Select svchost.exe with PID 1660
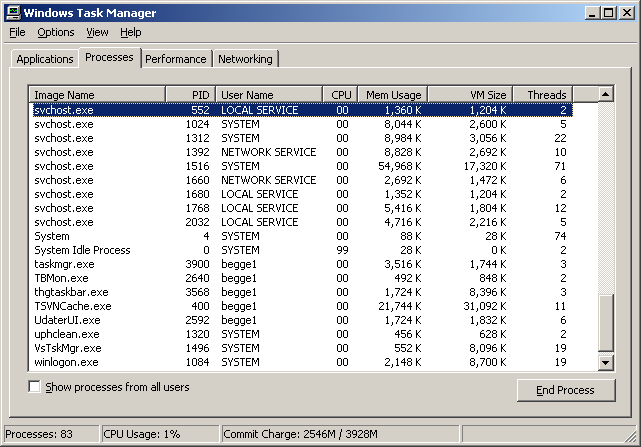Screen dimensions: 641x447 [302, 180]
